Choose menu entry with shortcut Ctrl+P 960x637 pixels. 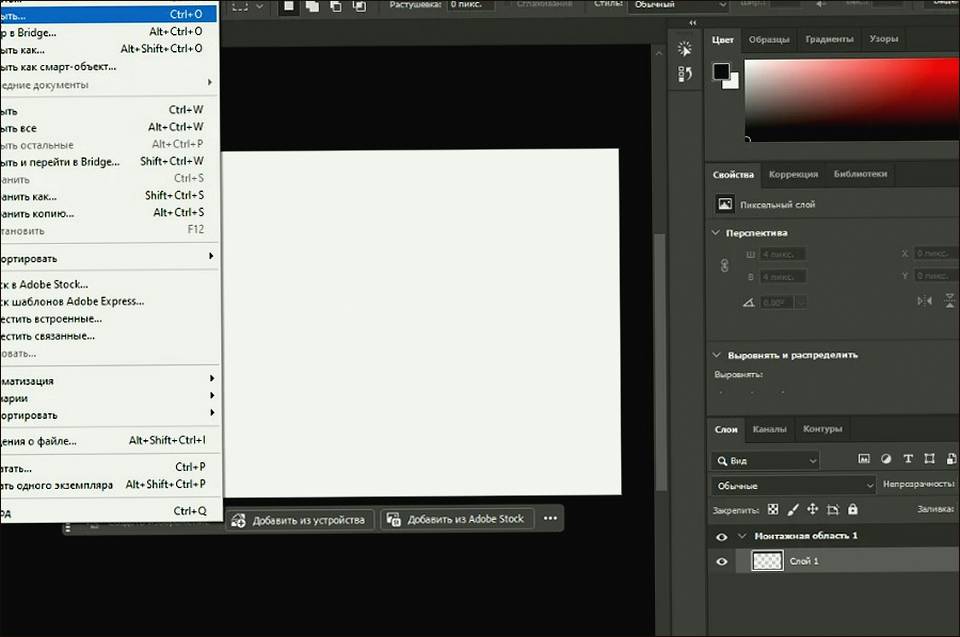coord(109,467)
